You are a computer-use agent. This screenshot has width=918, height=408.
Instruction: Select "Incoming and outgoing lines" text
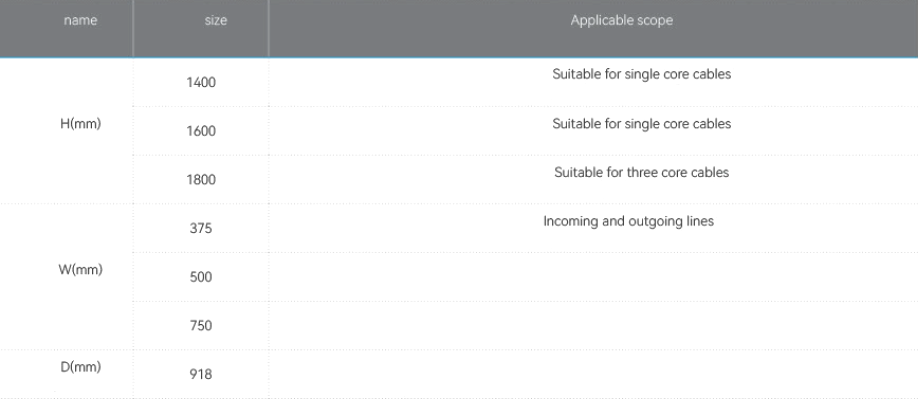[x=628, y=221]
